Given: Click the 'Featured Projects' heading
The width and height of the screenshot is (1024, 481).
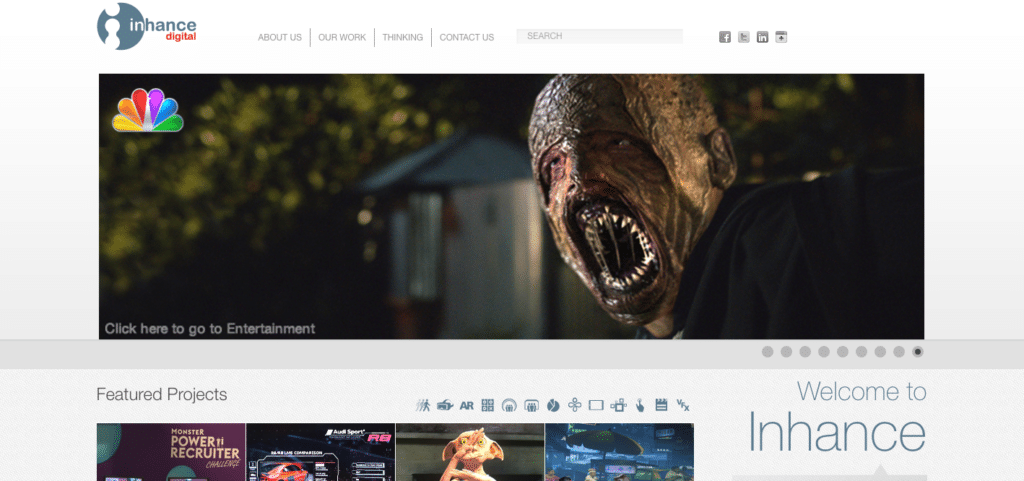Looking at the screenshot, I should point(161,394).
